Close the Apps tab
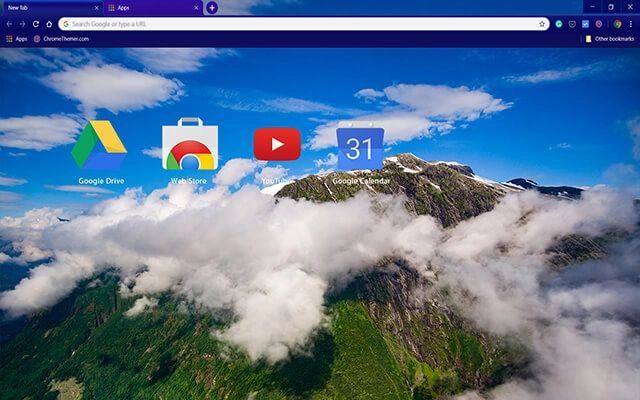This screenshot has width=640, height=400. pos(196,8)
